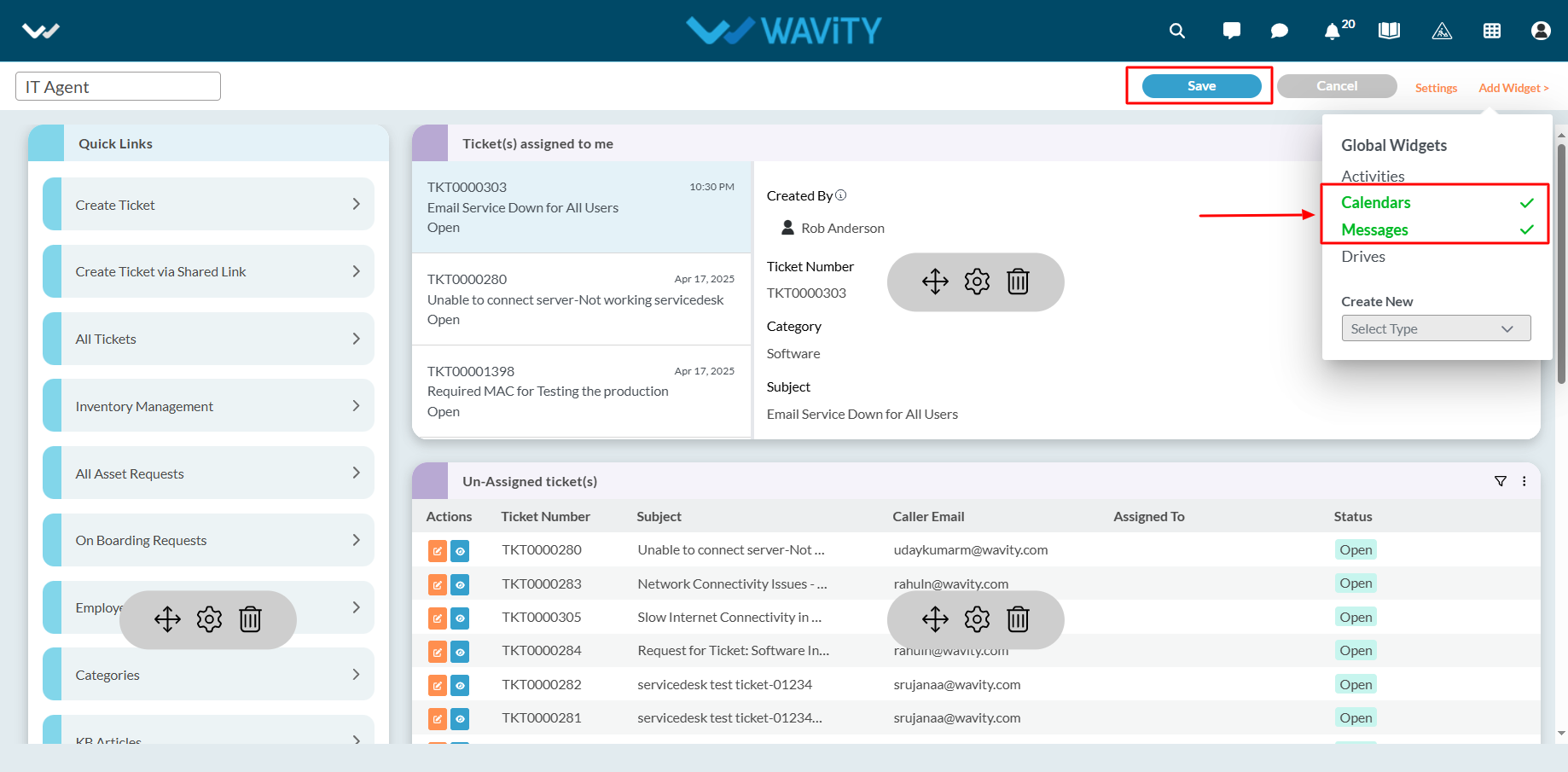Edit ticket TKT0000284 with orange icon
The image size is (1568, 772).
tap(438, 653)
